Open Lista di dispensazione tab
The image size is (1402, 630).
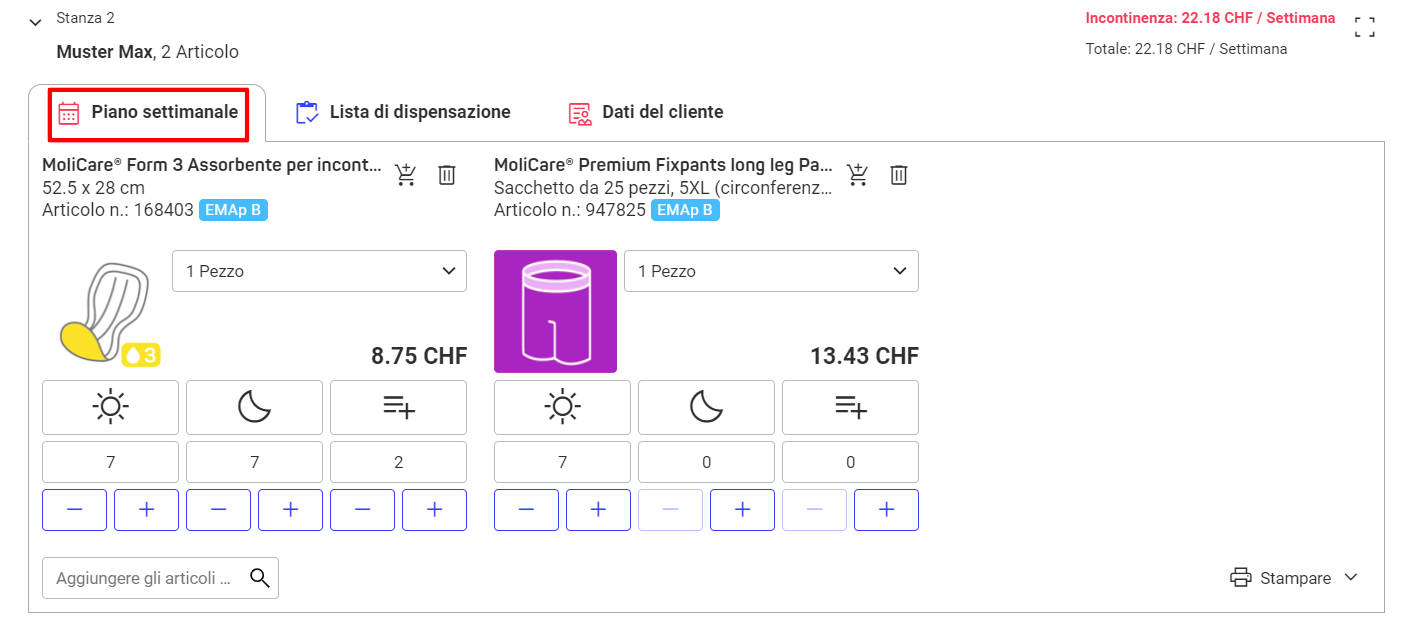pyautogui.click(x=403, y=112)
